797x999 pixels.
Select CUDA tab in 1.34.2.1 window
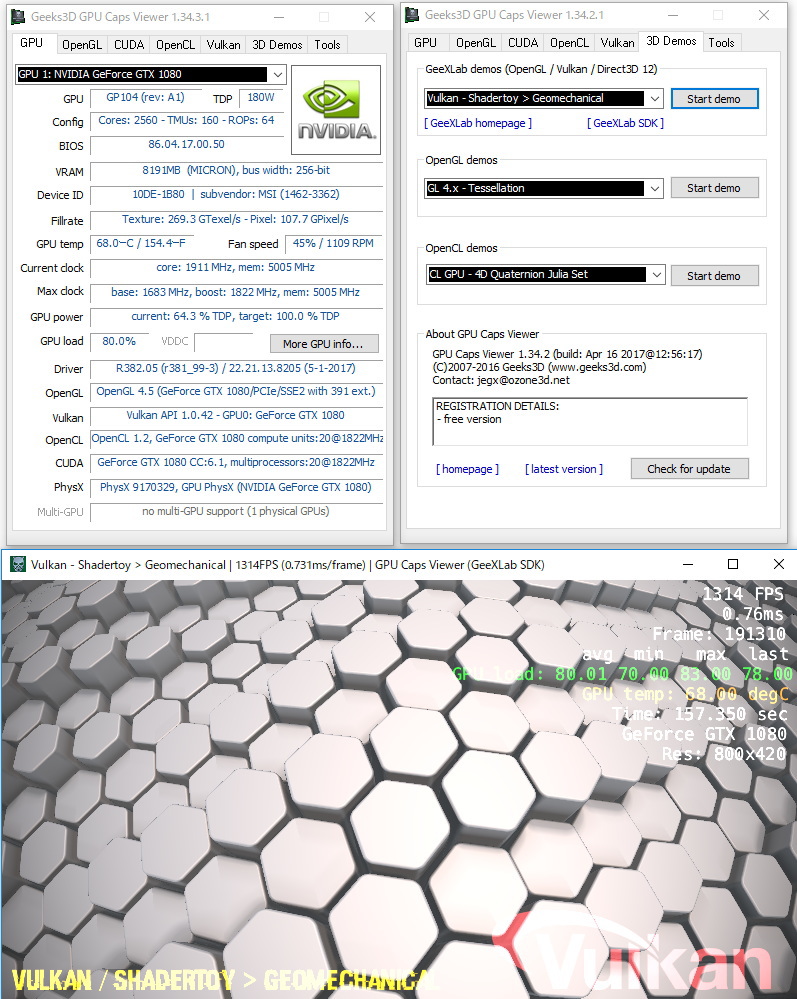coord(522,43)
